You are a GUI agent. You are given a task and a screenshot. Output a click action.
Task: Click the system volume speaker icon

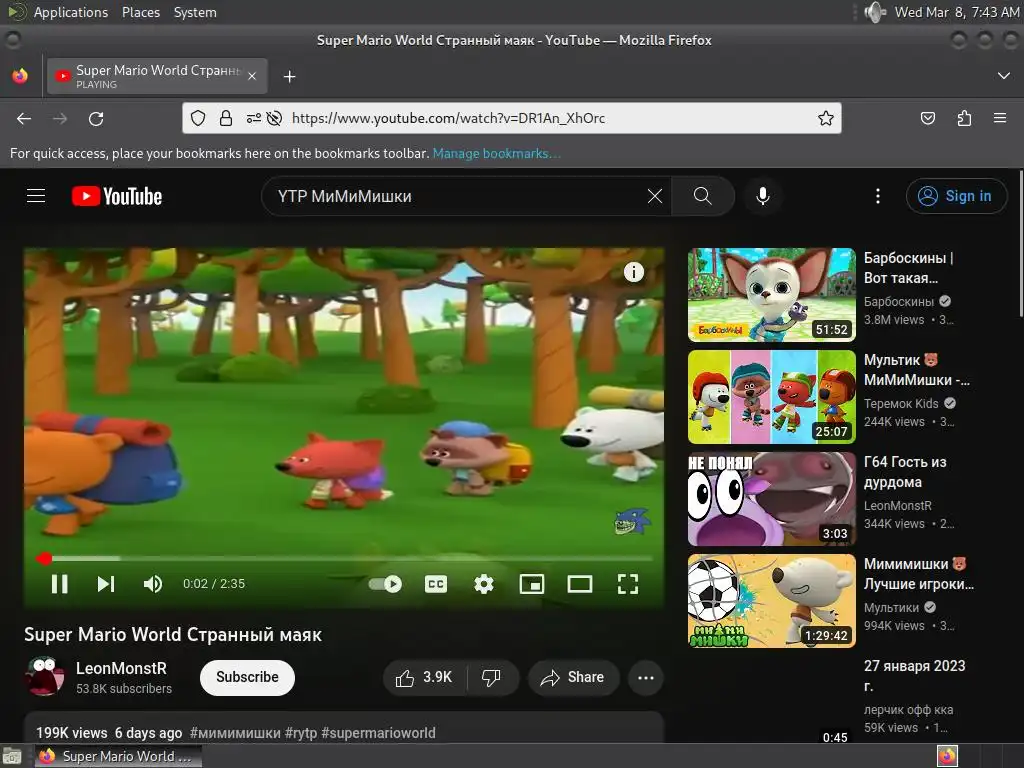tap(874, 12)
